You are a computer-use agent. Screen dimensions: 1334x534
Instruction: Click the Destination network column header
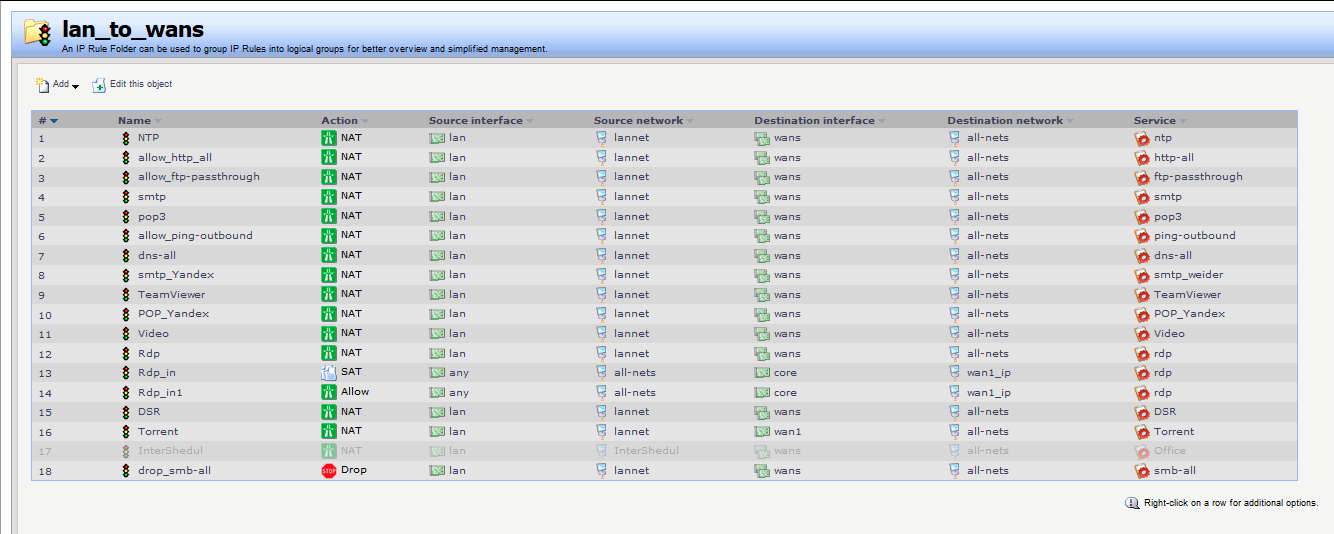1004,121
